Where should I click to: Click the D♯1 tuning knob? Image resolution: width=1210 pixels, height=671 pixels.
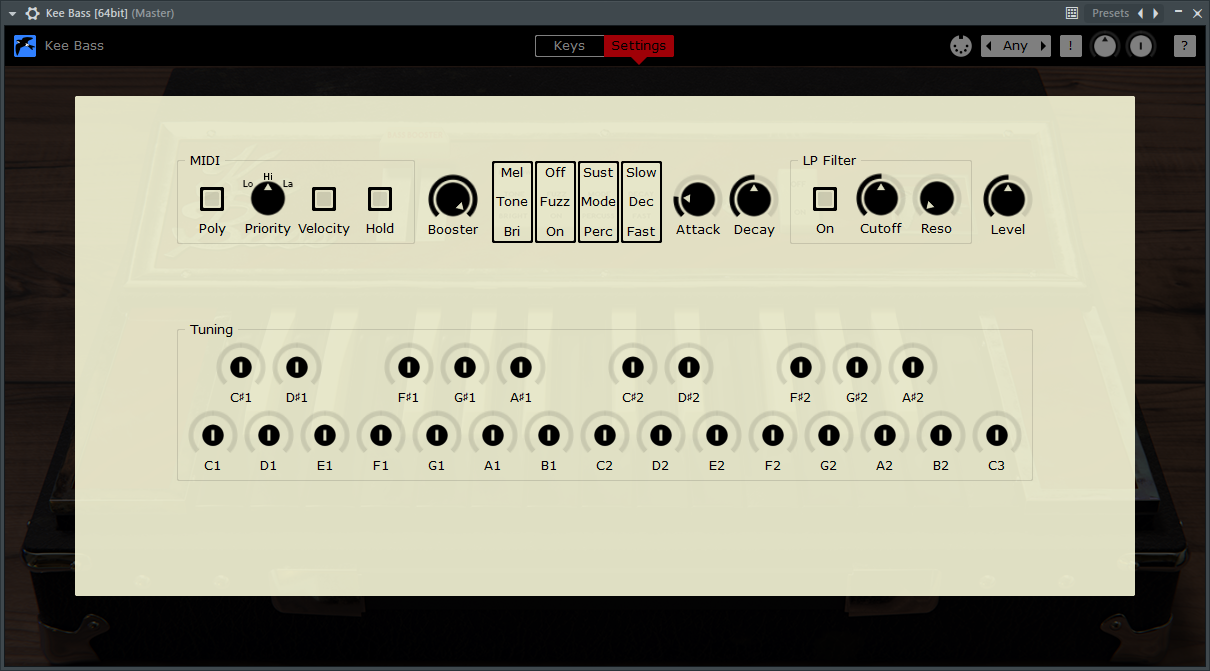click(x=296, y=367)
